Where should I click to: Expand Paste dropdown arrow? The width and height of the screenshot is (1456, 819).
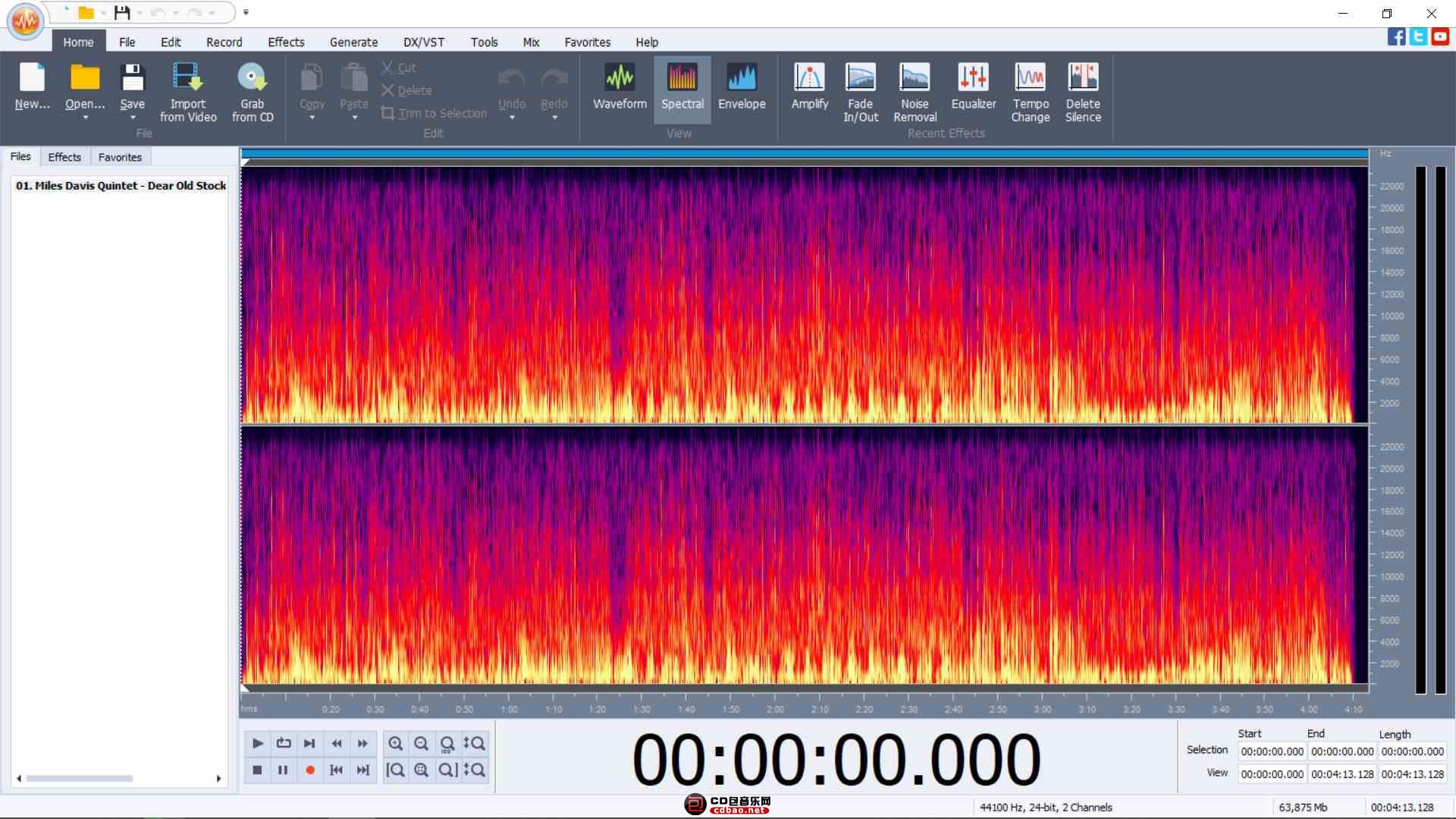coord(354,118)
